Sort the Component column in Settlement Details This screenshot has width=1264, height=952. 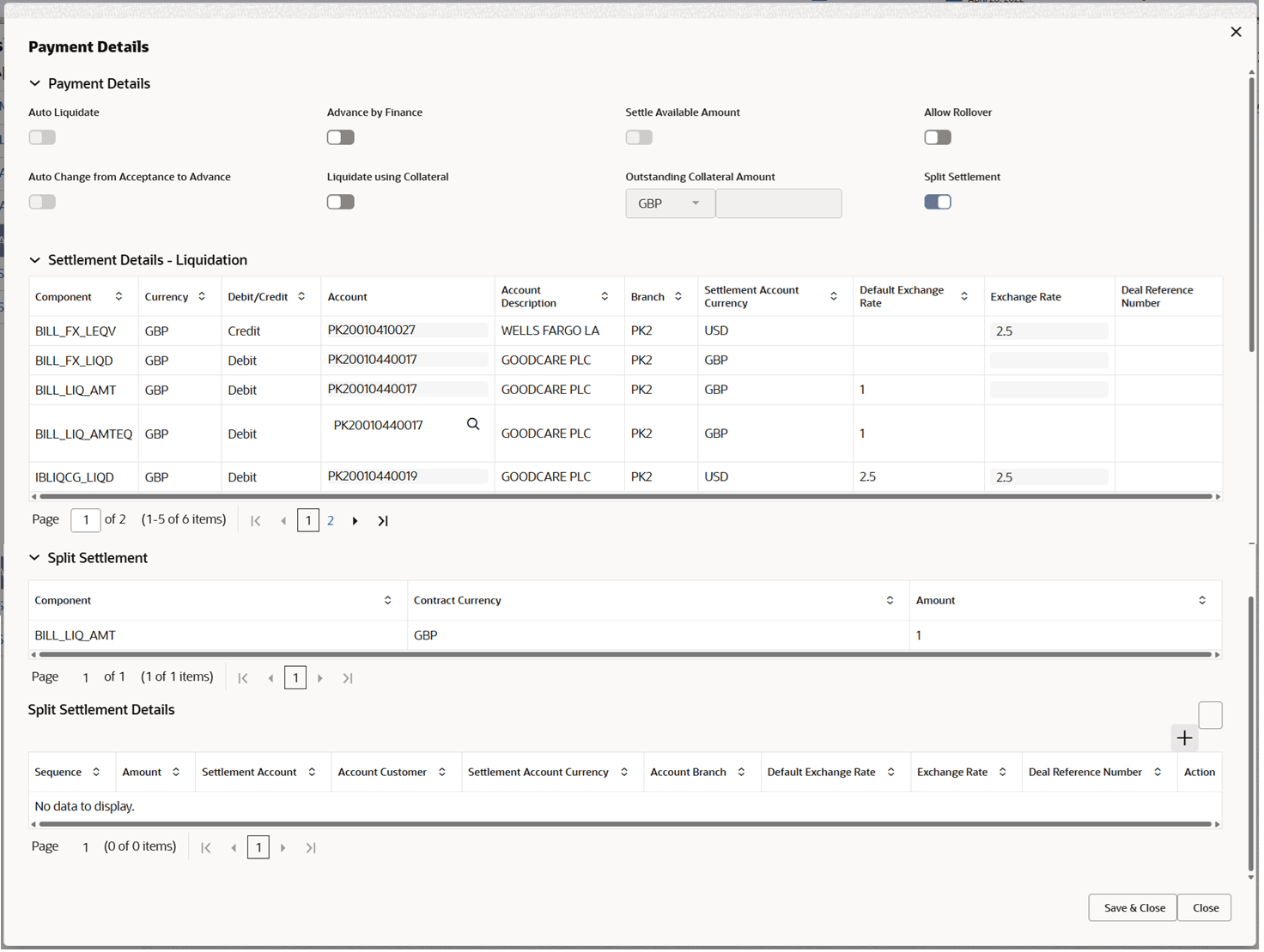click(x=119, y=296)
